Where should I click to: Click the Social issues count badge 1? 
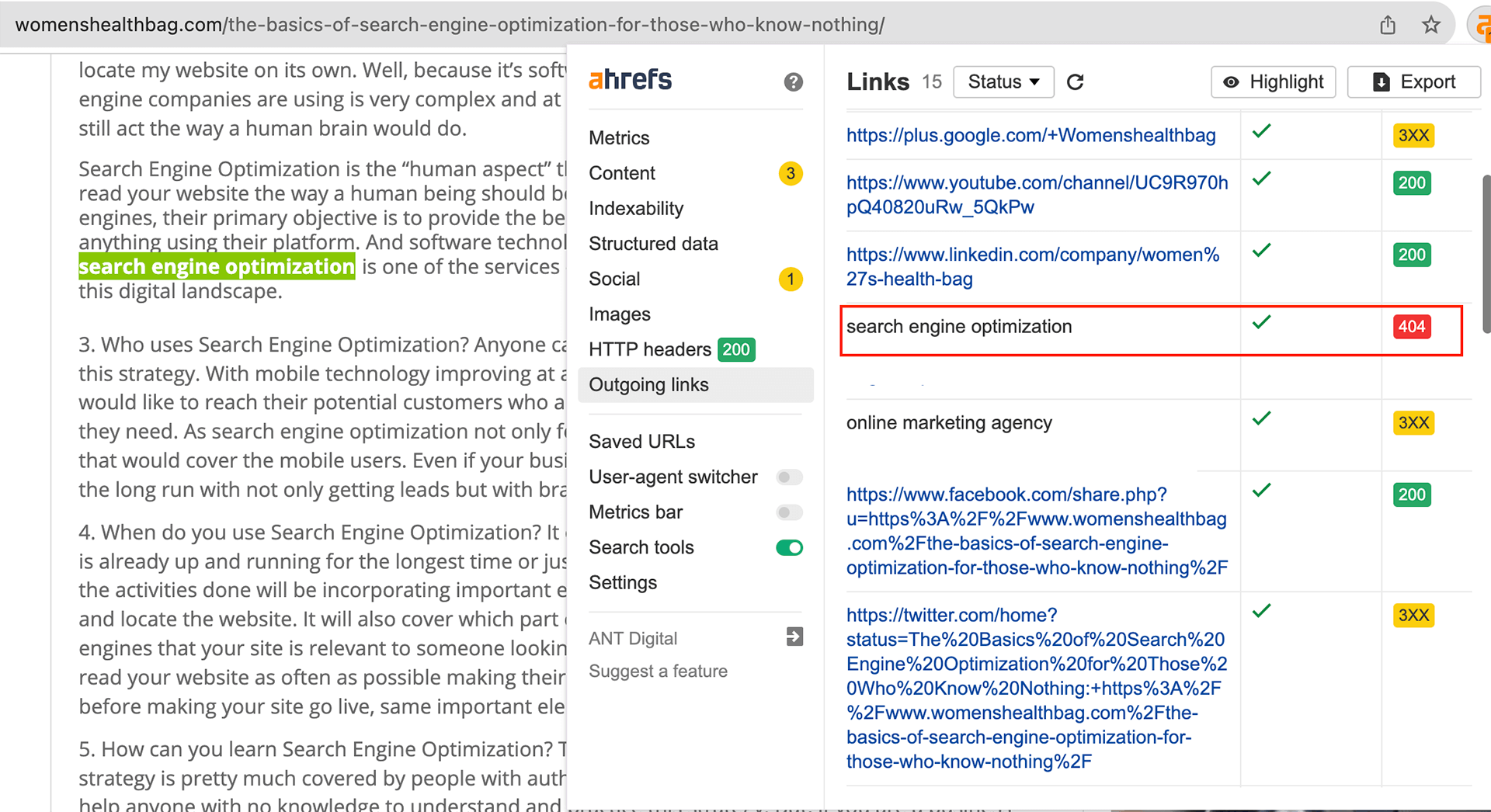(x=791, y=279)
